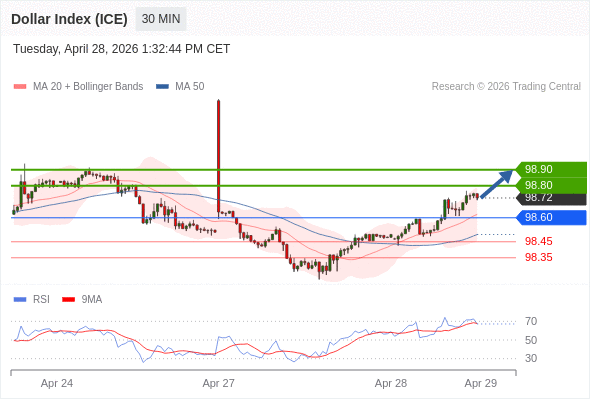
Task: Click the blue MA 50 legend swatch
Action: [162, 87]
